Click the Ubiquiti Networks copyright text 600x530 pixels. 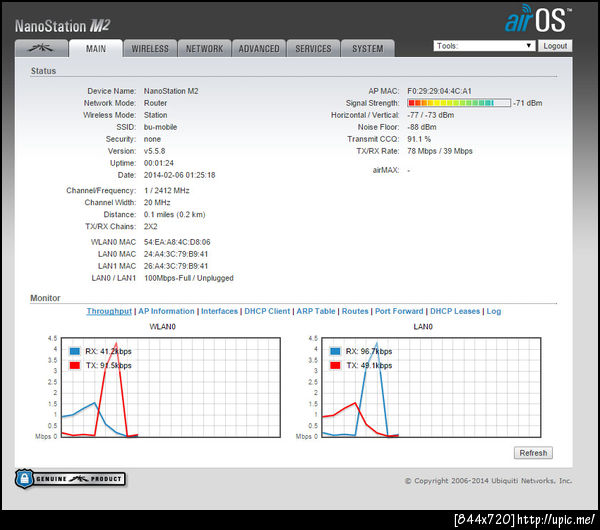[x=488, y=481]
